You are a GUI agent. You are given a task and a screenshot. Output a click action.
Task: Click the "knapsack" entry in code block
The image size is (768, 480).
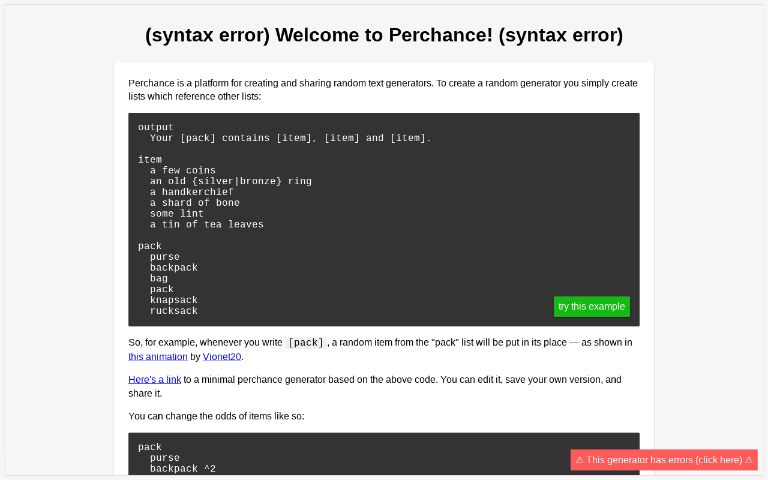(174, 300)
